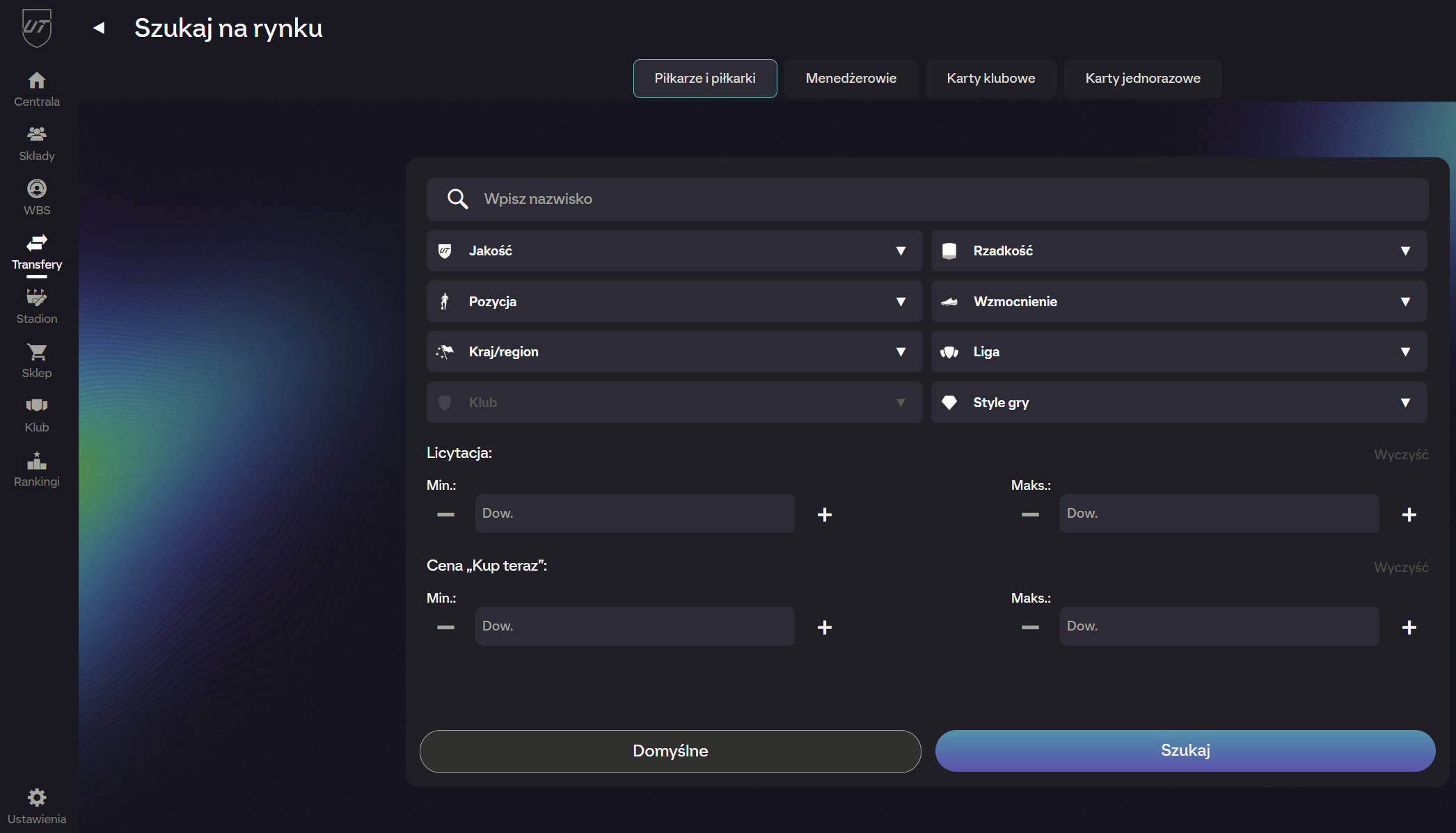
Task: Click the Kup teraz Maks. input field
Action: tap(1219, 626)
